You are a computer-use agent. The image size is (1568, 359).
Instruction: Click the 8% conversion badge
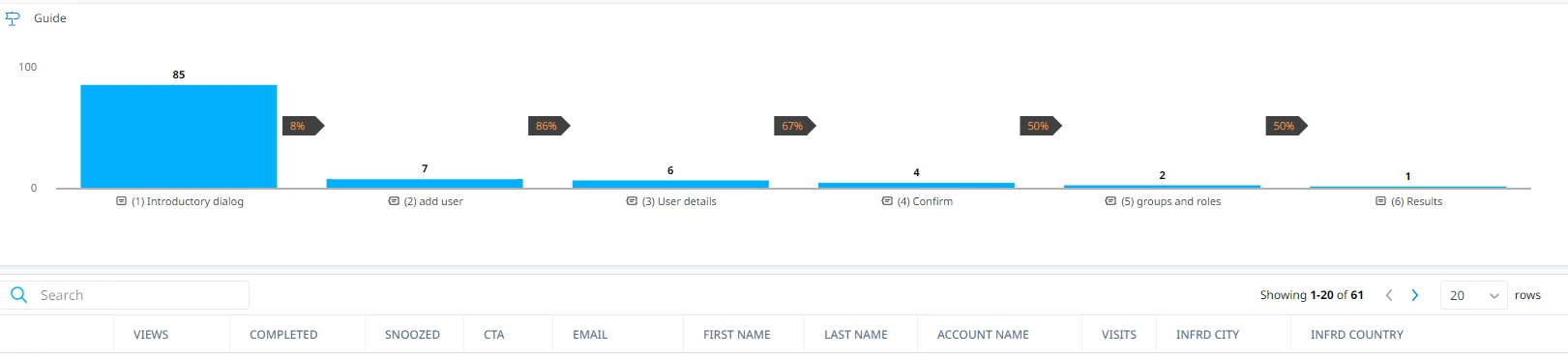(x=303, y=126)
